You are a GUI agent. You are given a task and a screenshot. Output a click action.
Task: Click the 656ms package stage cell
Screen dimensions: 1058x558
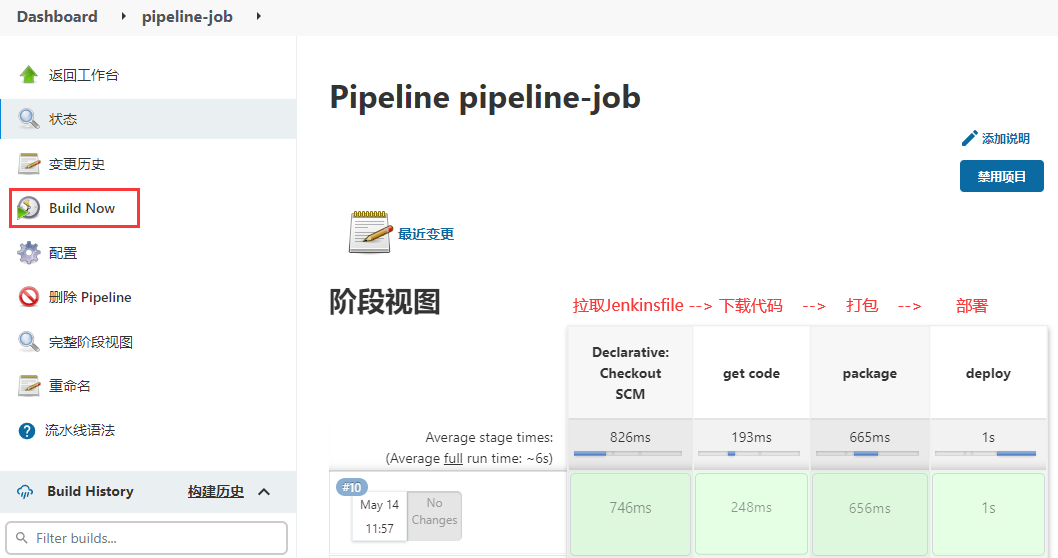click(x=869, y=513)
